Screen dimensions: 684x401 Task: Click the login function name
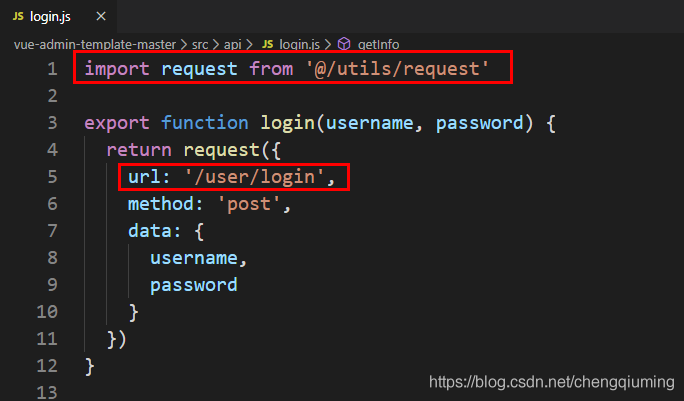[287, 123]
